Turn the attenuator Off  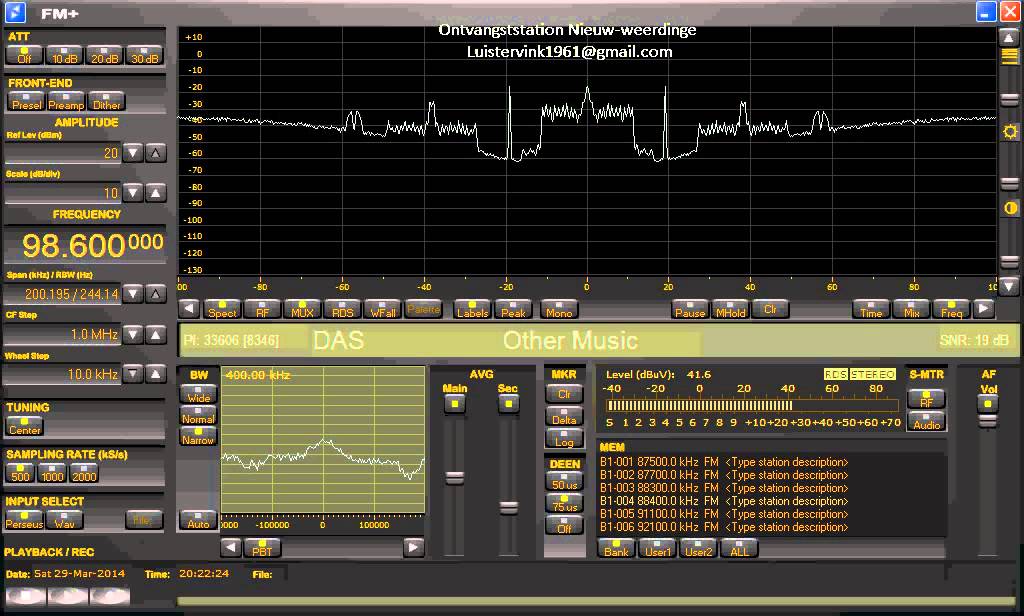(x=24, y=56)
